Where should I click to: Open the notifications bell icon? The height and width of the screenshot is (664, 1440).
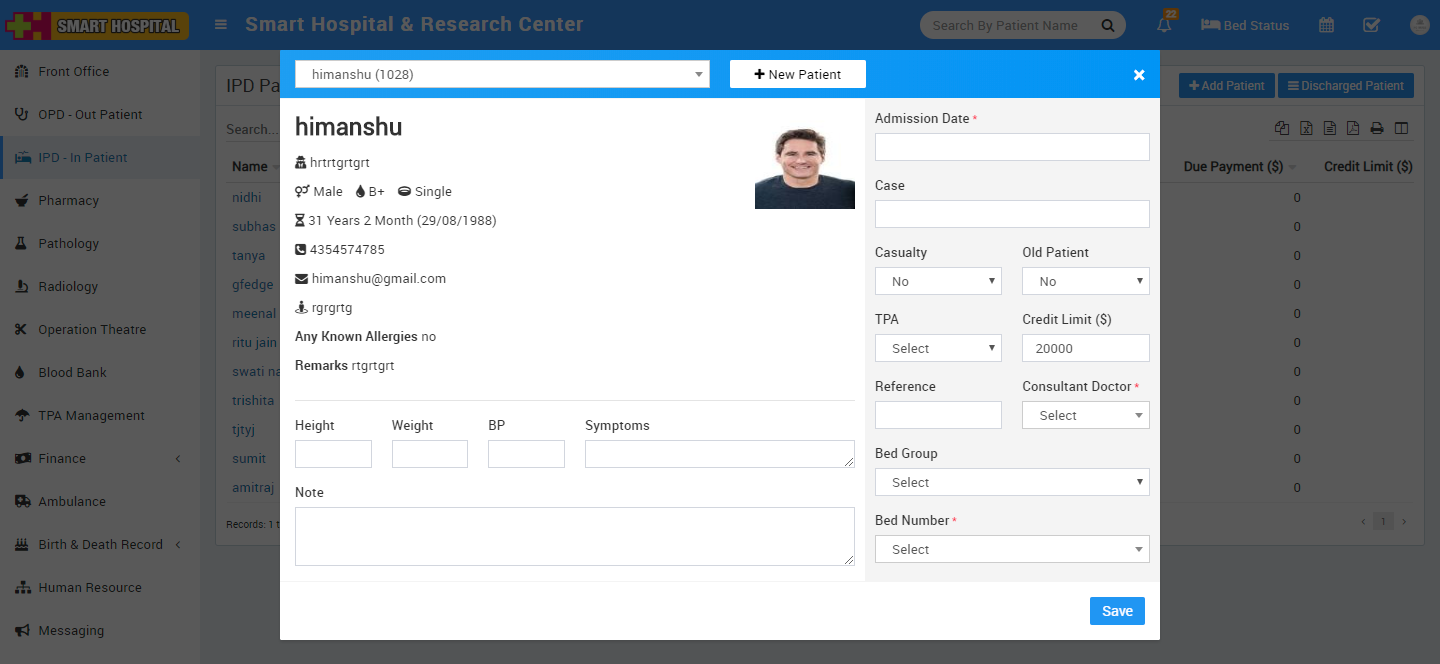click(x=1164, y=26)
